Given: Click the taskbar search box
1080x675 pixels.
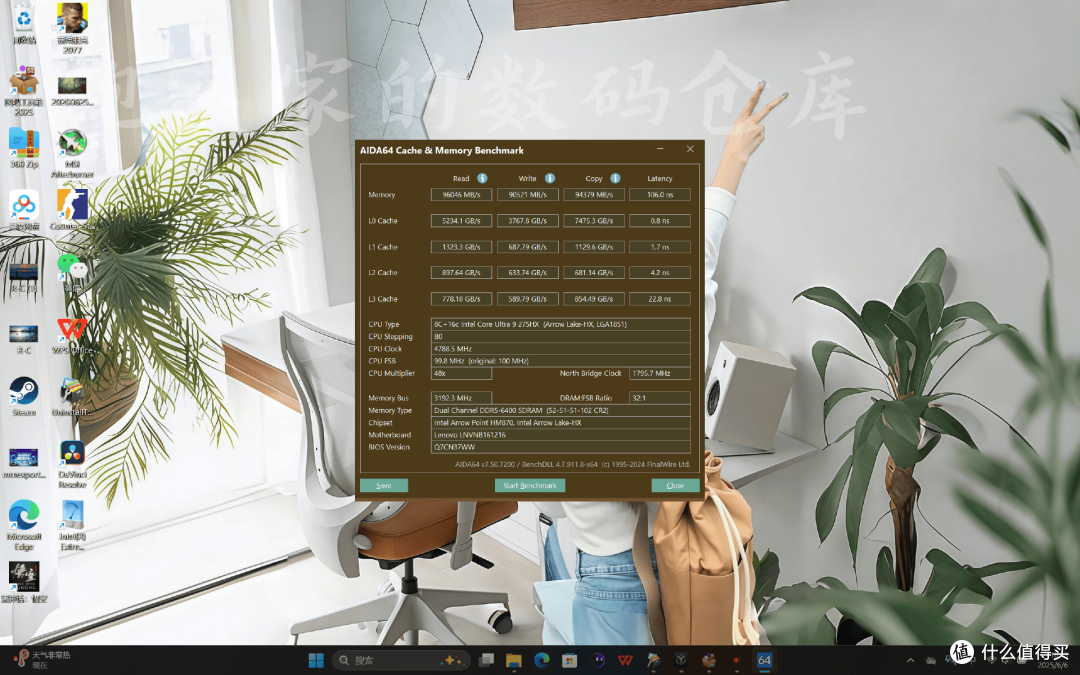Looking at the screenshot, I should point(402,661).
